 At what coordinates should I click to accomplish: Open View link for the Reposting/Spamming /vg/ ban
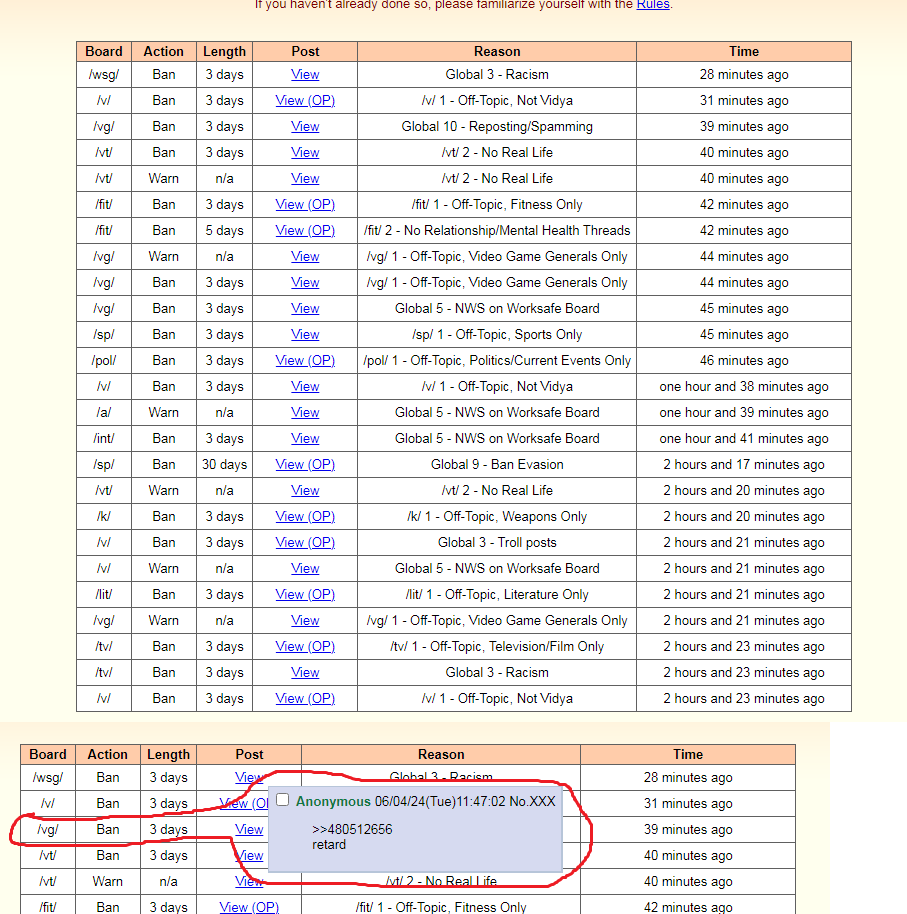(305, 126)
